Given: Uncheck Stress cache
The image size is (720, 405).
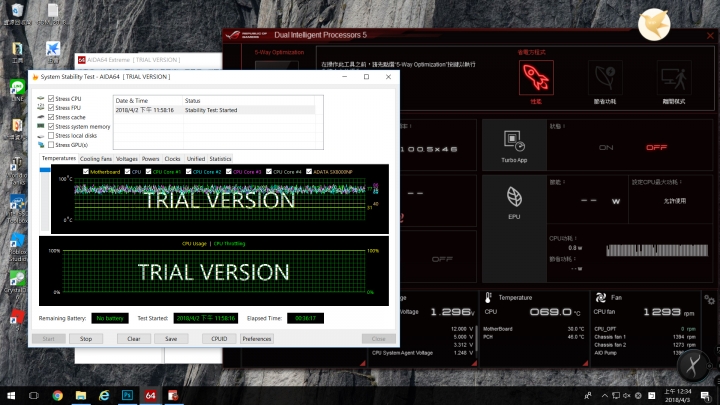Looking at the screenshot, I should tap(51, 117).
